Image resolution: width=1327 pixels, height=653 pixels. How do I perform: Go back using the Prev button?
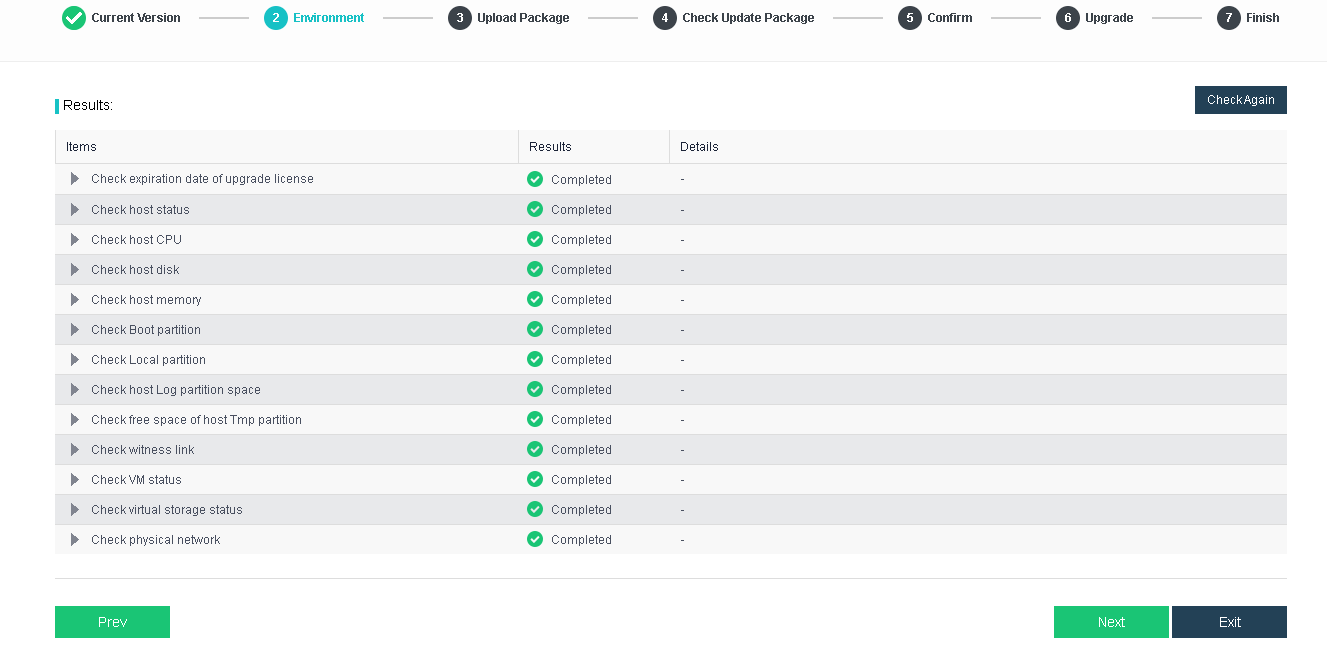click(112, 622)
